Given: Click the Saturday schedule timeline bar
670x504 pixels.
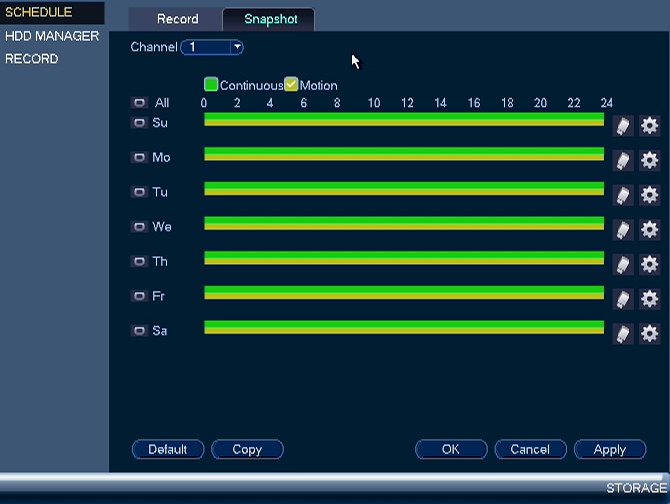Looking at the screenshot, I should click(x=404, y=327).
